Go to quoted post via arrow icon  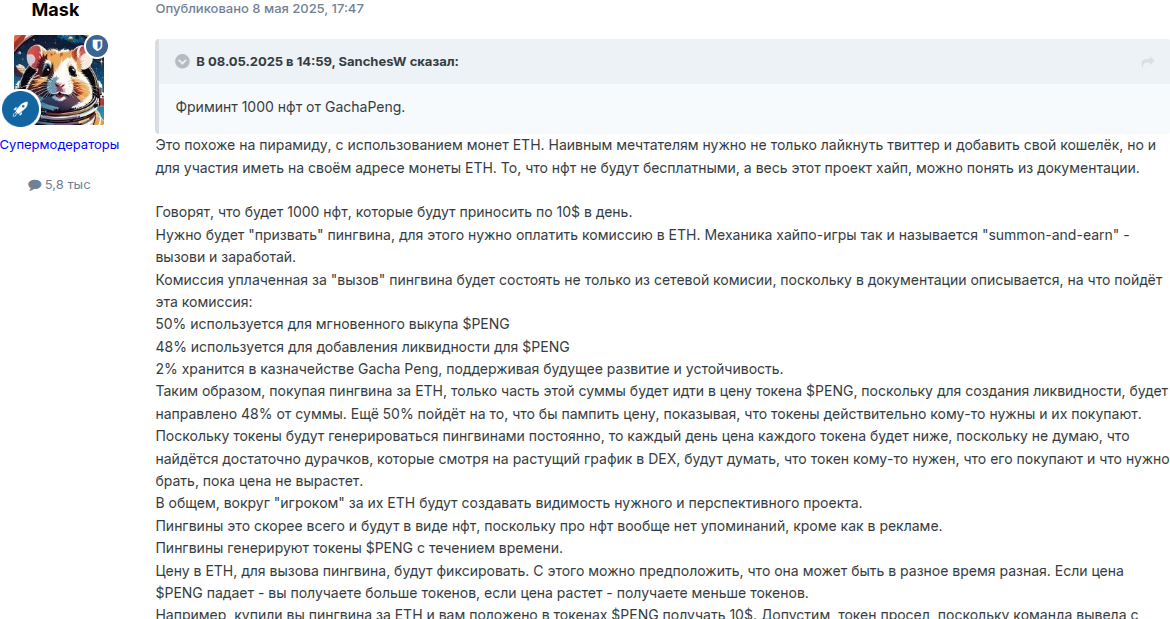[1148, 62]
